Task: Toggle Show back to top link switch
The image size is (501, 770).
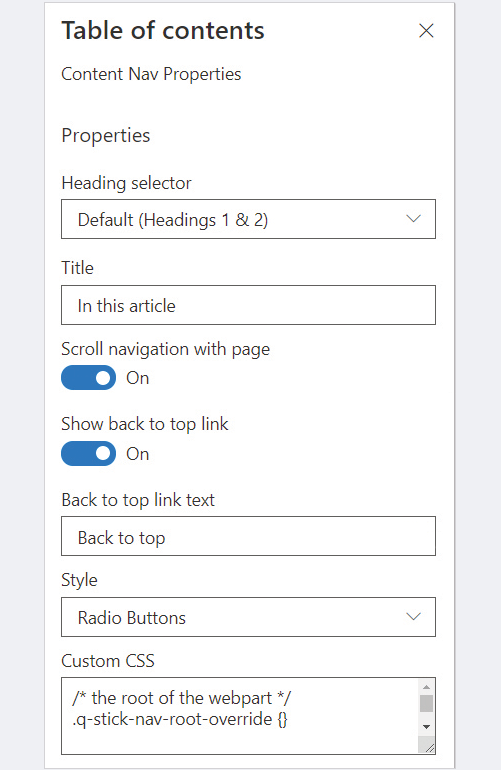Action: point(88,453)
